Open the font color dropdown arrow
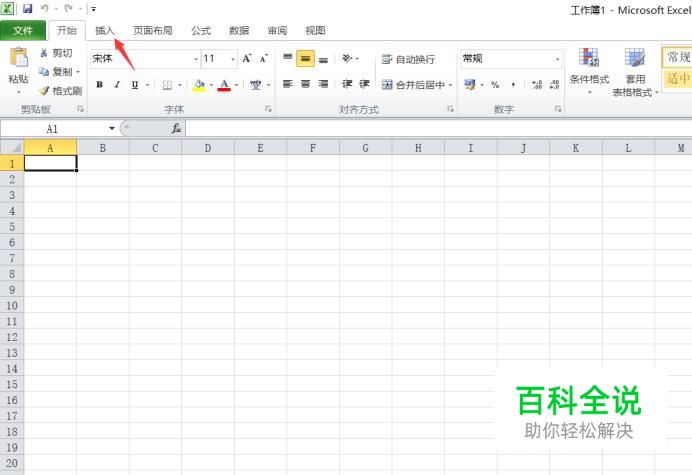Viewport: 692px width, 475px height. (237, 85)
